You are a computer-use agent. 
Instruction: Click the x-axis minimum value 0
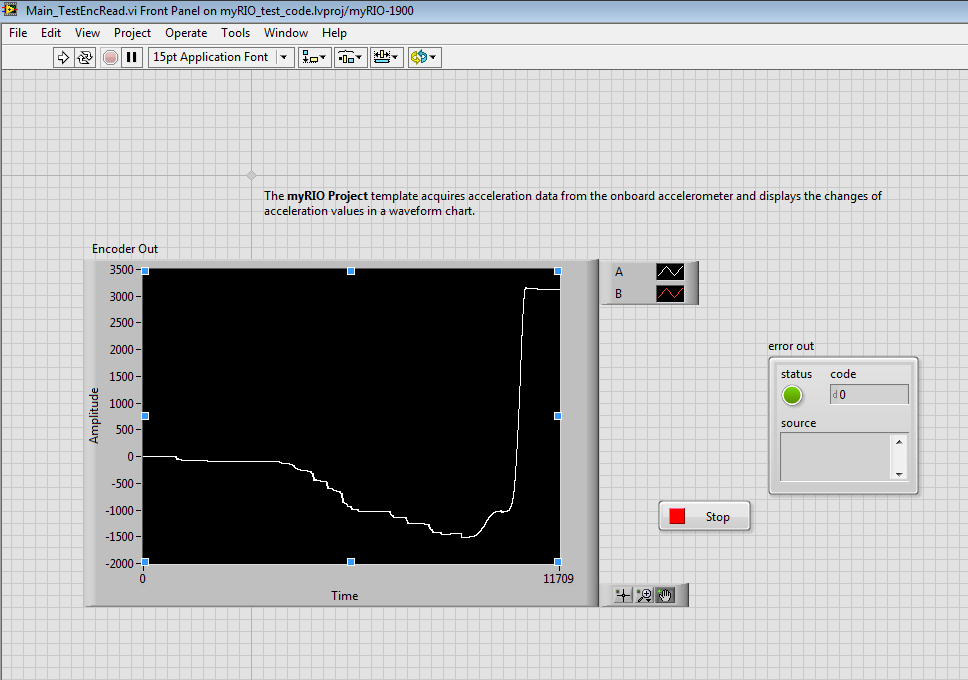[x=143, y=579]
